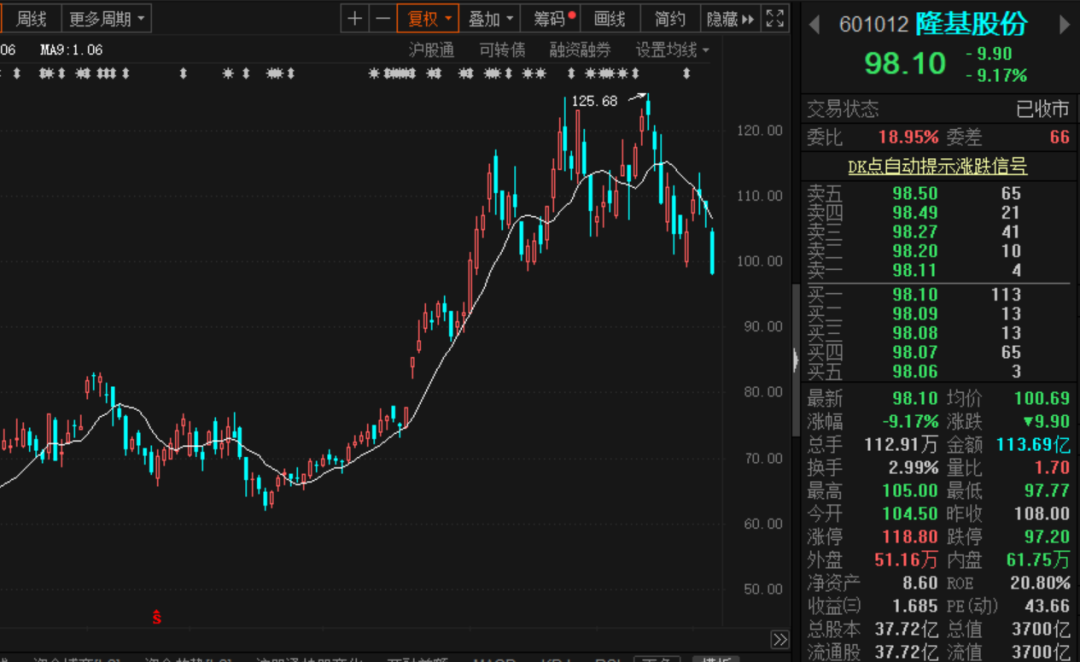This screenshot has height=662, width=1080.
Task: Click the double-arrow icon at chart bottom right
Action: (779, 639)
